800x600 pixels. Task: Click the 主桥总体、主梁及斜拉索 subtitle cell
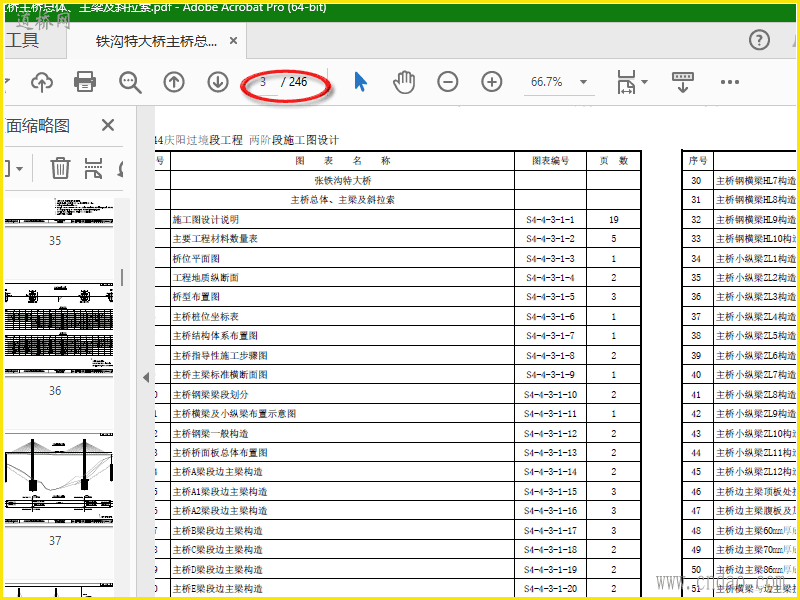coord(342,199)
